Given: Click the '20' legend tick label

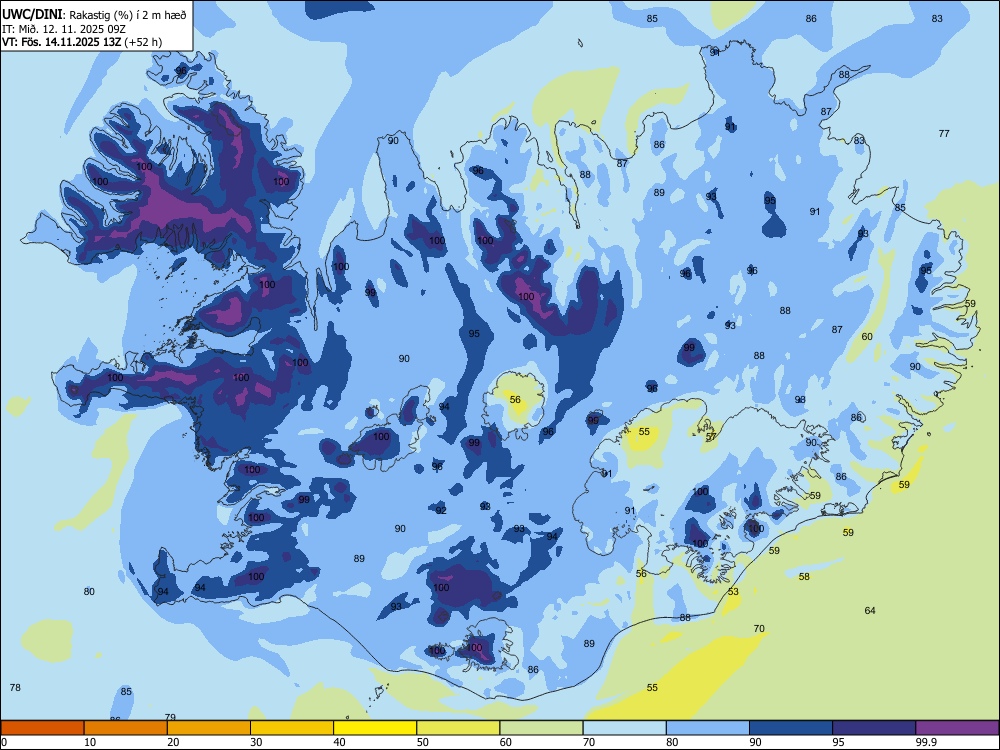Looking at the screenshot, I should (173, 742).
